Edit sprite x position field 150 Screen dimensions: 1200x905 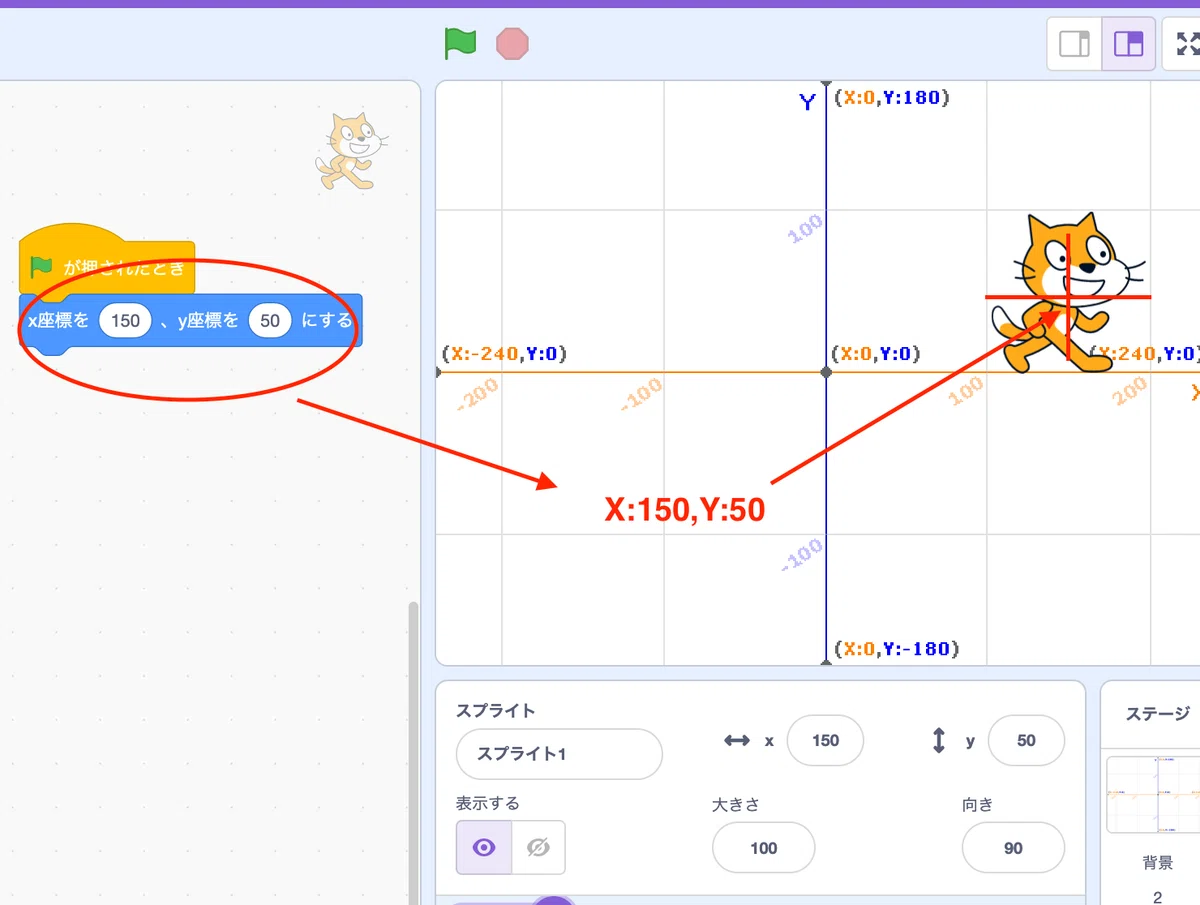pos(826,741)
